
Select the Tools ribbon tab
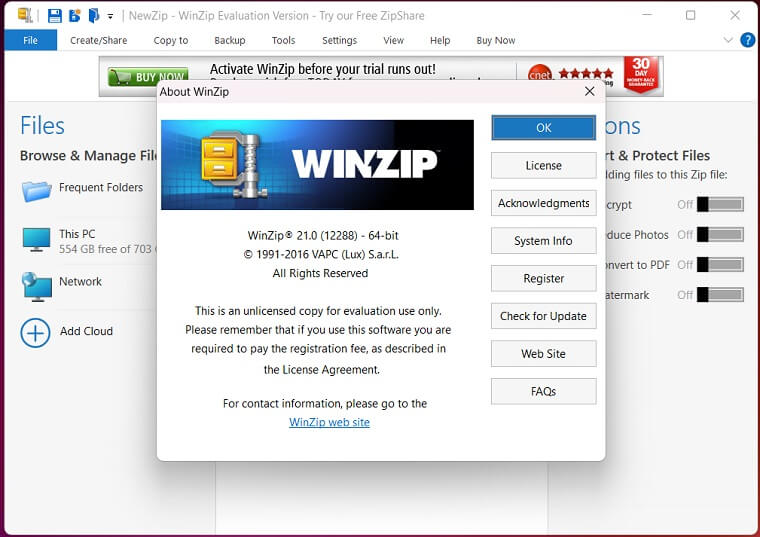[x=284, y=40]
